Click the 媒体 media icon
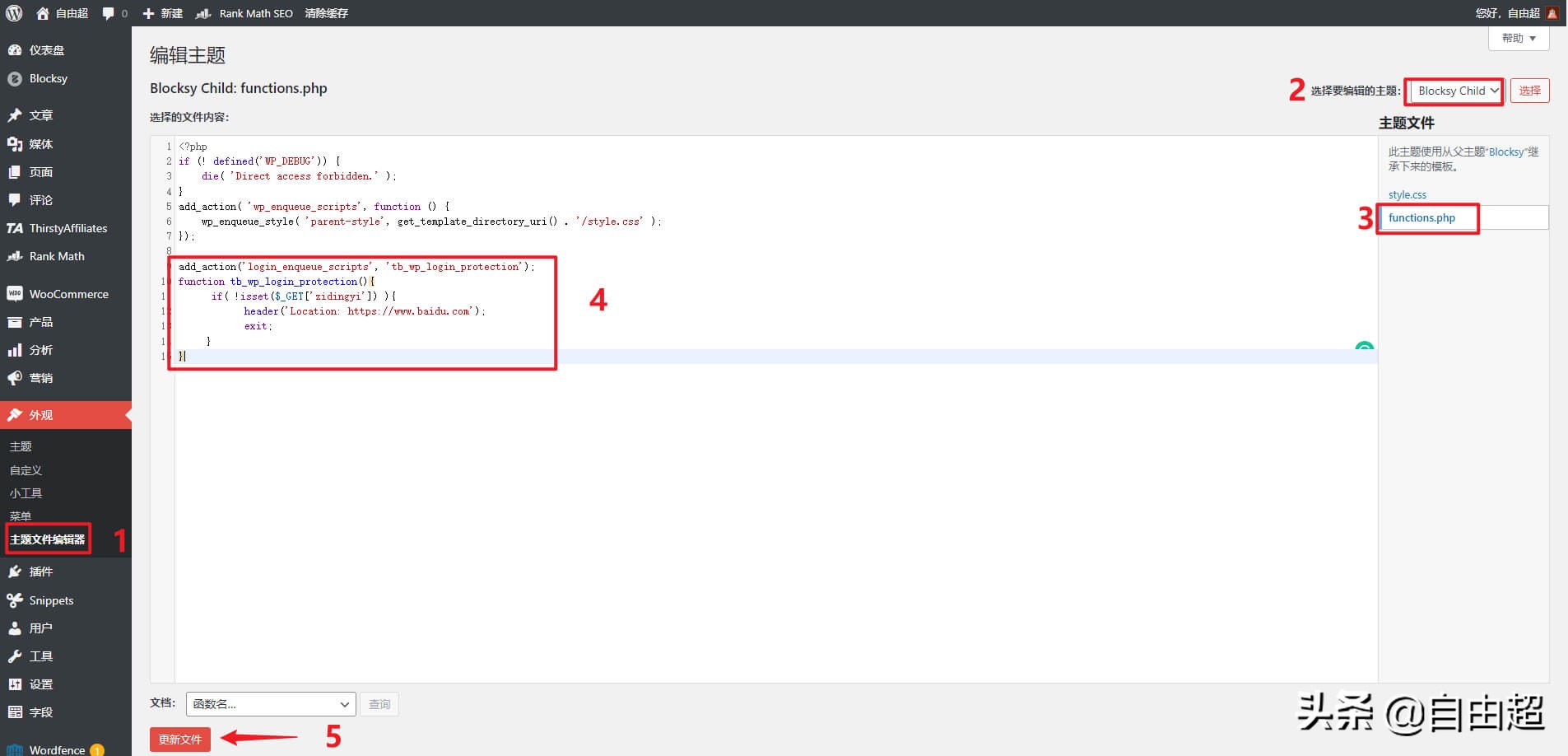This screenshot has width=1568, height=756. click(x=15, y=144)
